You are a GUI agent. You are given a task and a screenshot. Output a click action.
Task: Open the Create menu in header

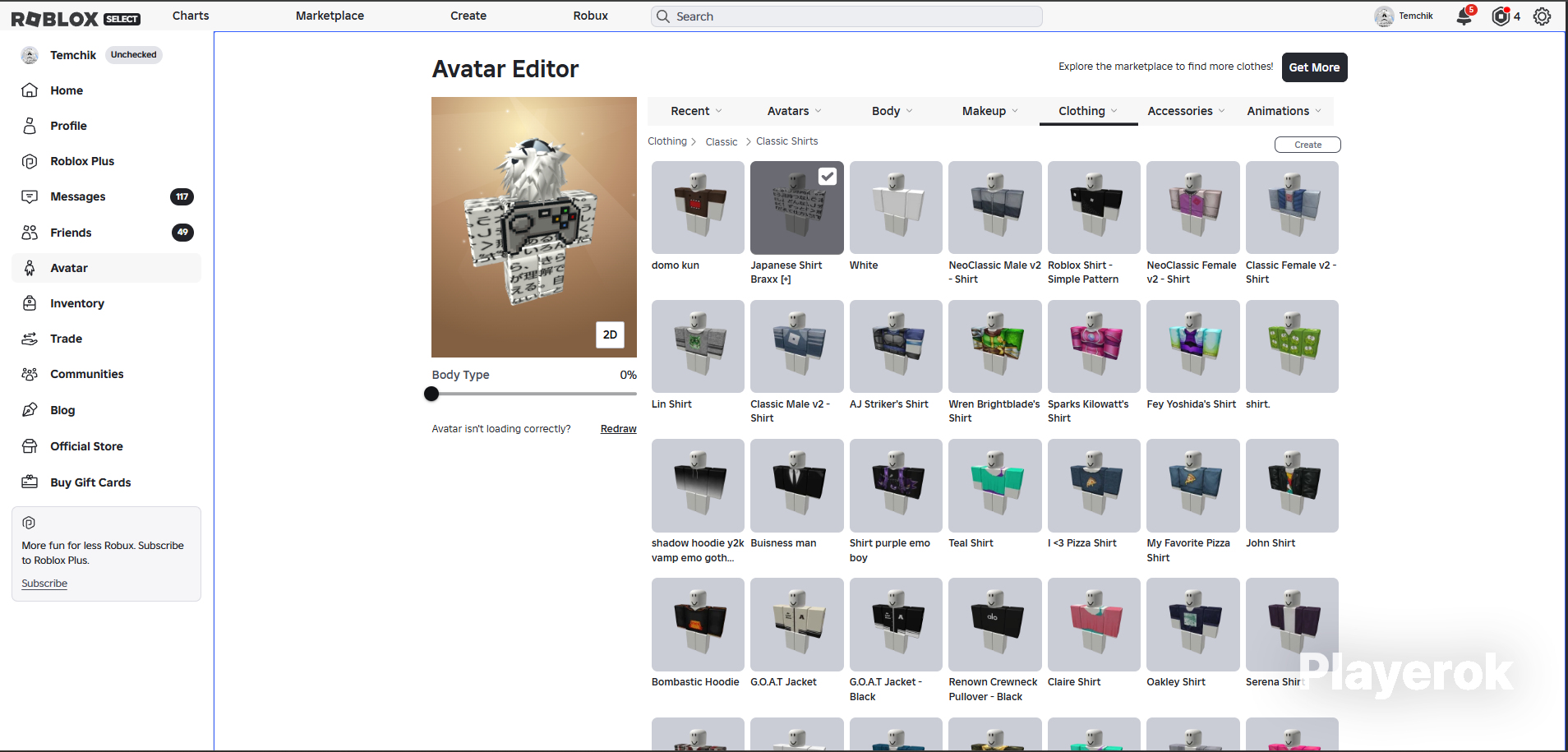tap(468, 16)
